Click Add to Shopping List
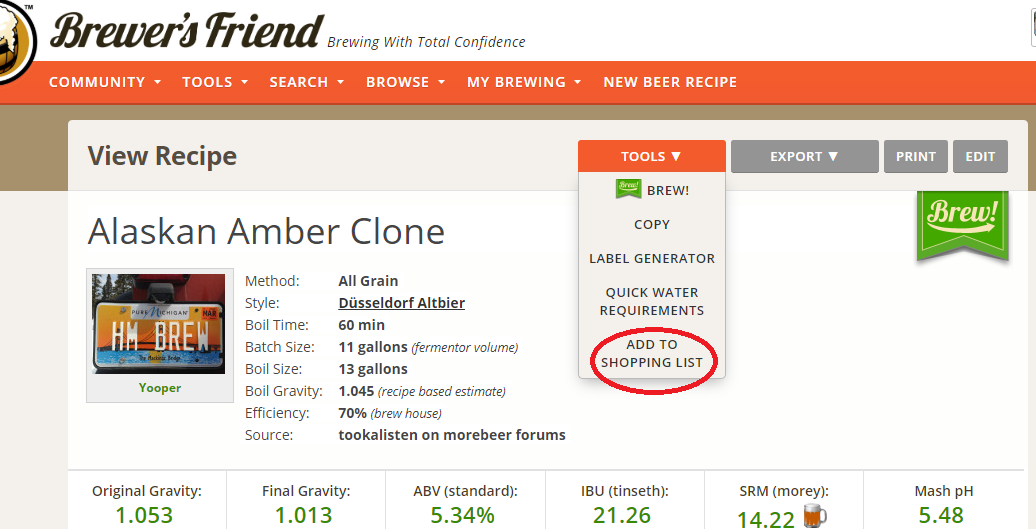This screenshot has width=1036, height=529. point(652,353)
